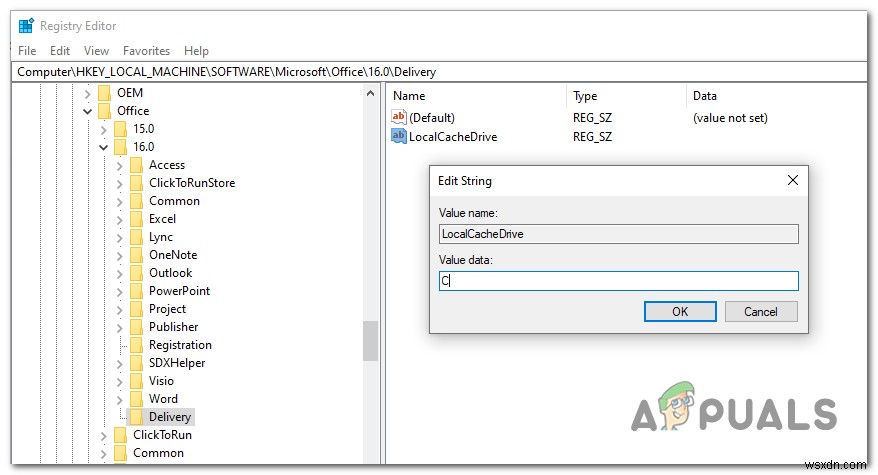Expand the 15.0 key
This screenshot has height=475, width=878.
[x=104, y=129]
